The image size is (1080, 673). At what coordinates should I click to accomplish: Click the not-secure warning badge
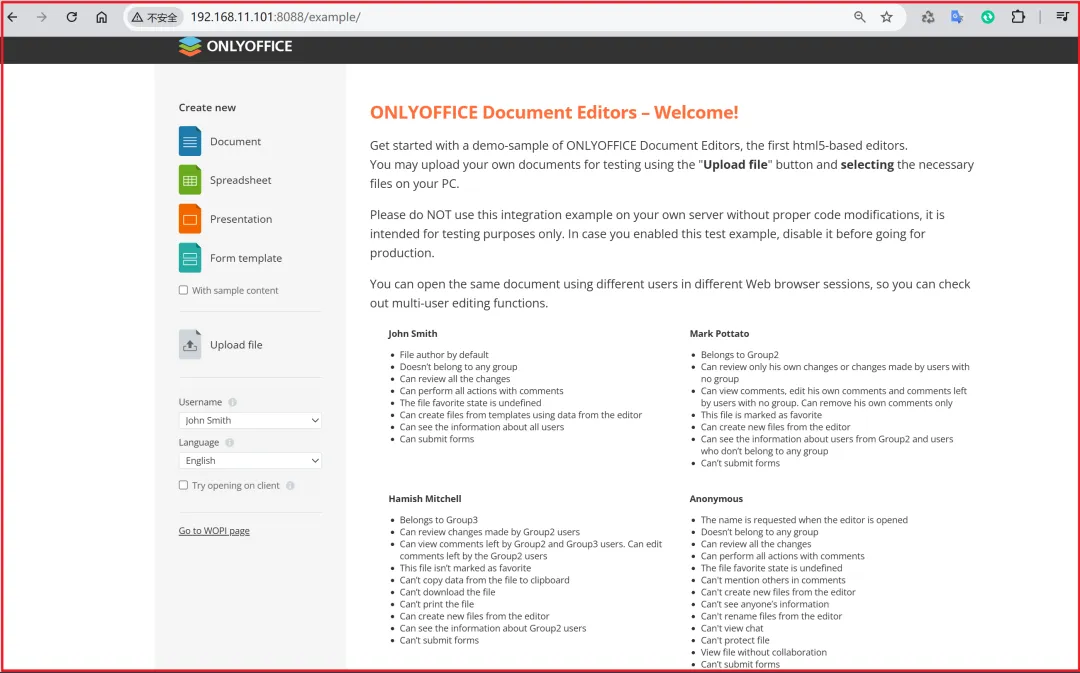[x=155, y=17]
